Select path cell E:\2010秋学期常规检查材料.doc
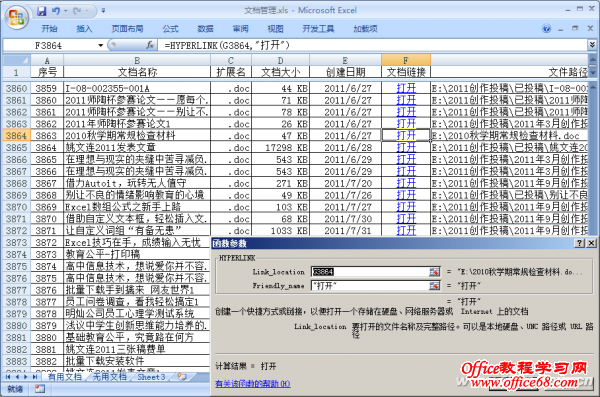600x397 pixels. pyautogui.click(x=509, y=136)
